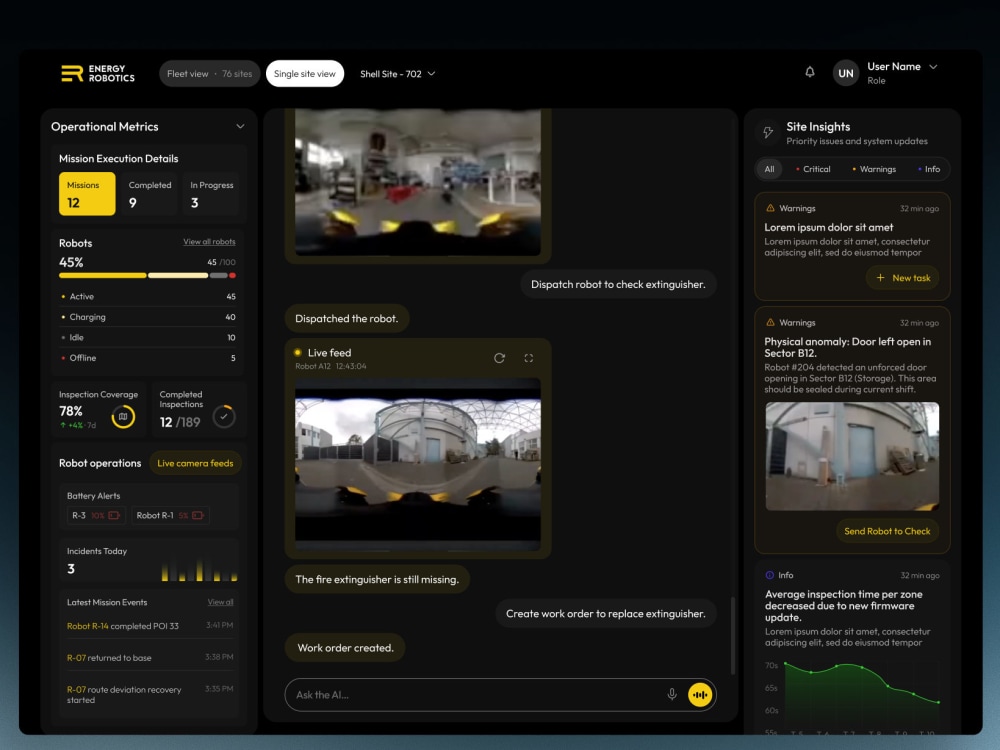
Task: Click the yellow Live feed status dot
Action: [x=298, y=352]
